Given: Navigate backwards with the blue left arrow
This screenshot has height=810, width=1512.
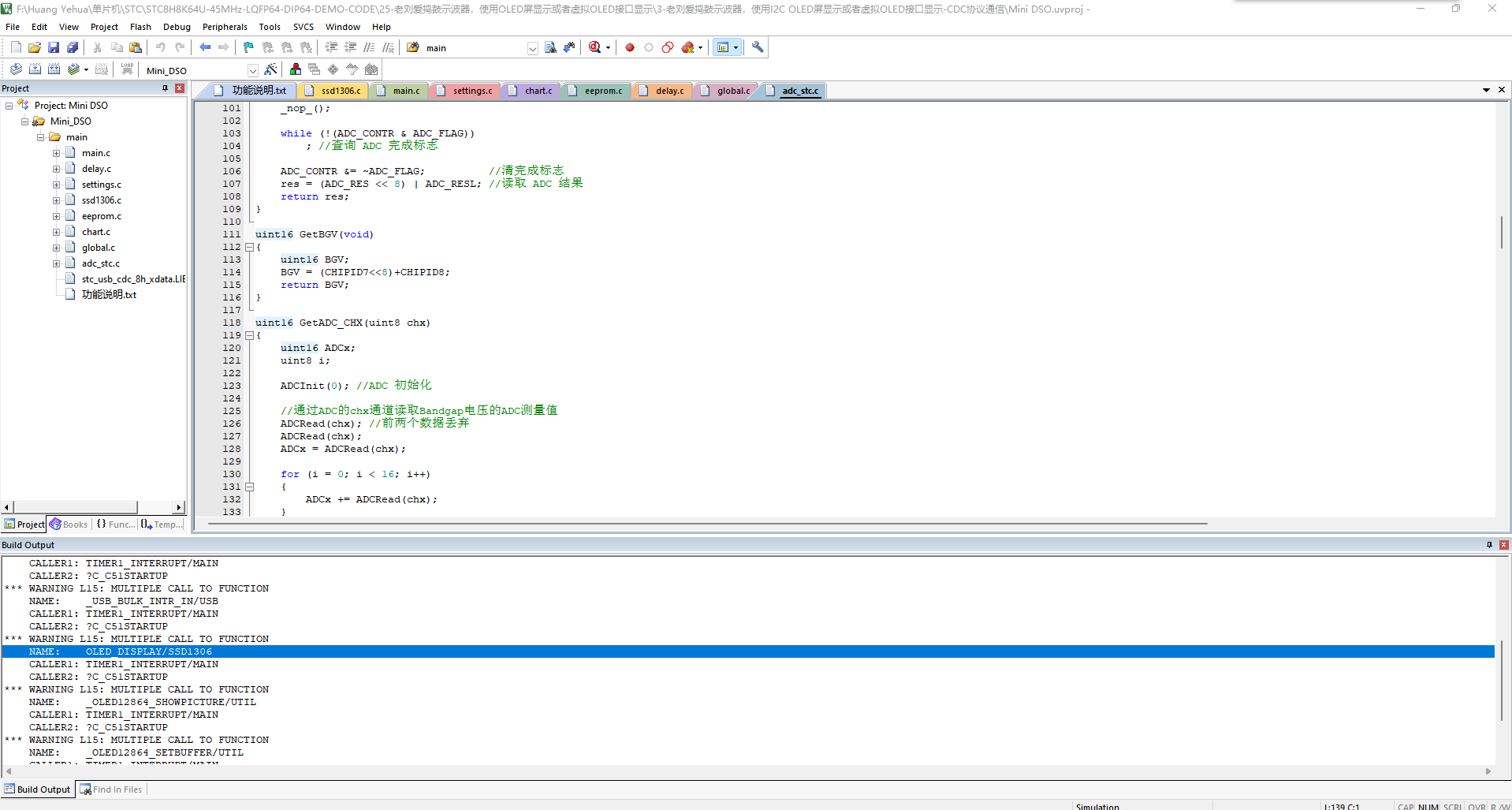Looking at the screenshot, I should (x=205, y=48).
